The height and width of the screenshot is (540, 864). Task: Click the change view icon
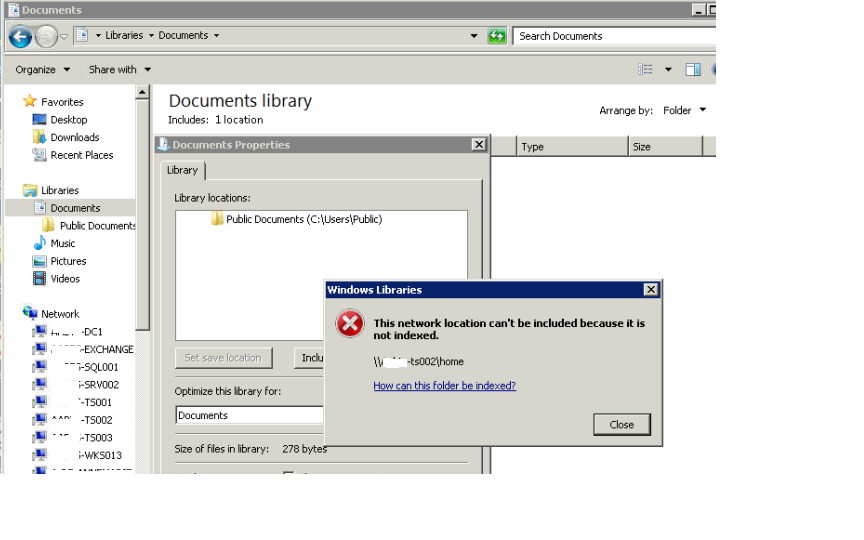point(645,69)
